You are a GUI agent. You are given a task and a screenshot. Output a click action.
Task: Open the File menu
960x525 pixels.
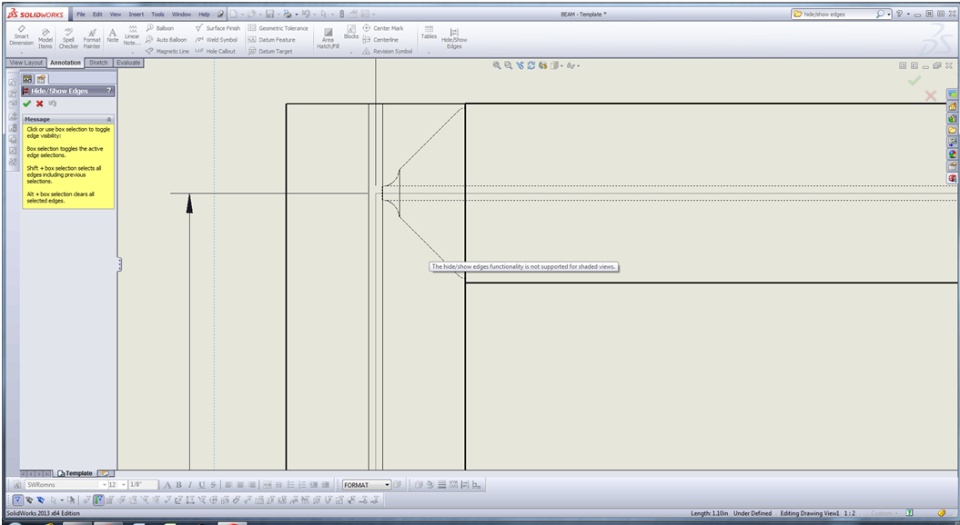pos(81,14)
